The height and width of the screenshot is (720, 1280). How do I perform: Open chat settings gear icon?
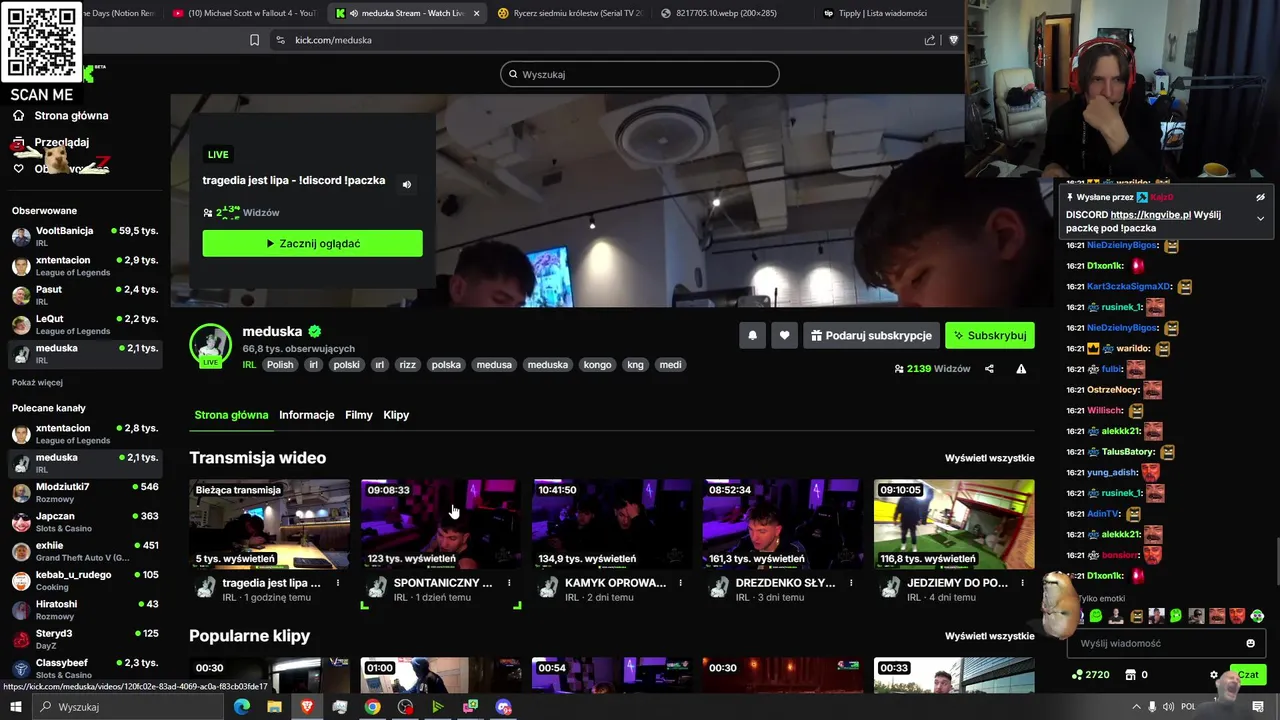[x=1214, y=675]
